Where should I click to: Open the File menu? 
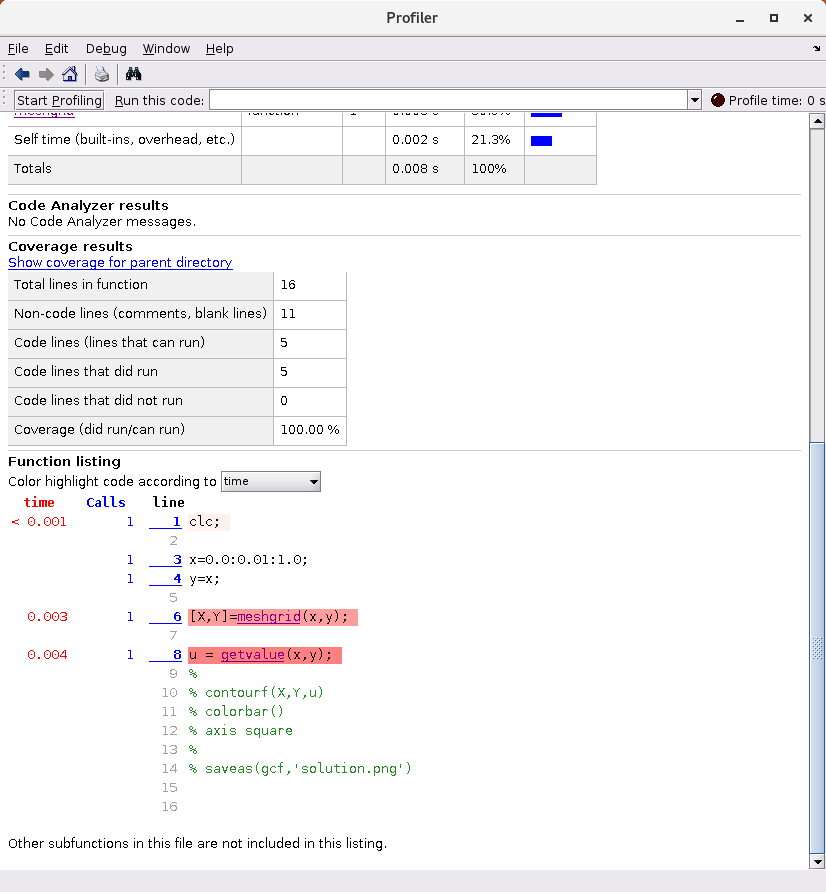[x=18, y=49]
